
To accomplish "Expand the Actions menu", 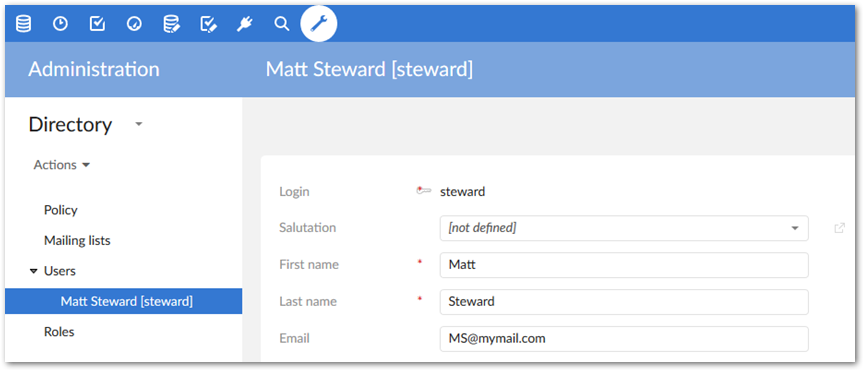I will point(62,165).
